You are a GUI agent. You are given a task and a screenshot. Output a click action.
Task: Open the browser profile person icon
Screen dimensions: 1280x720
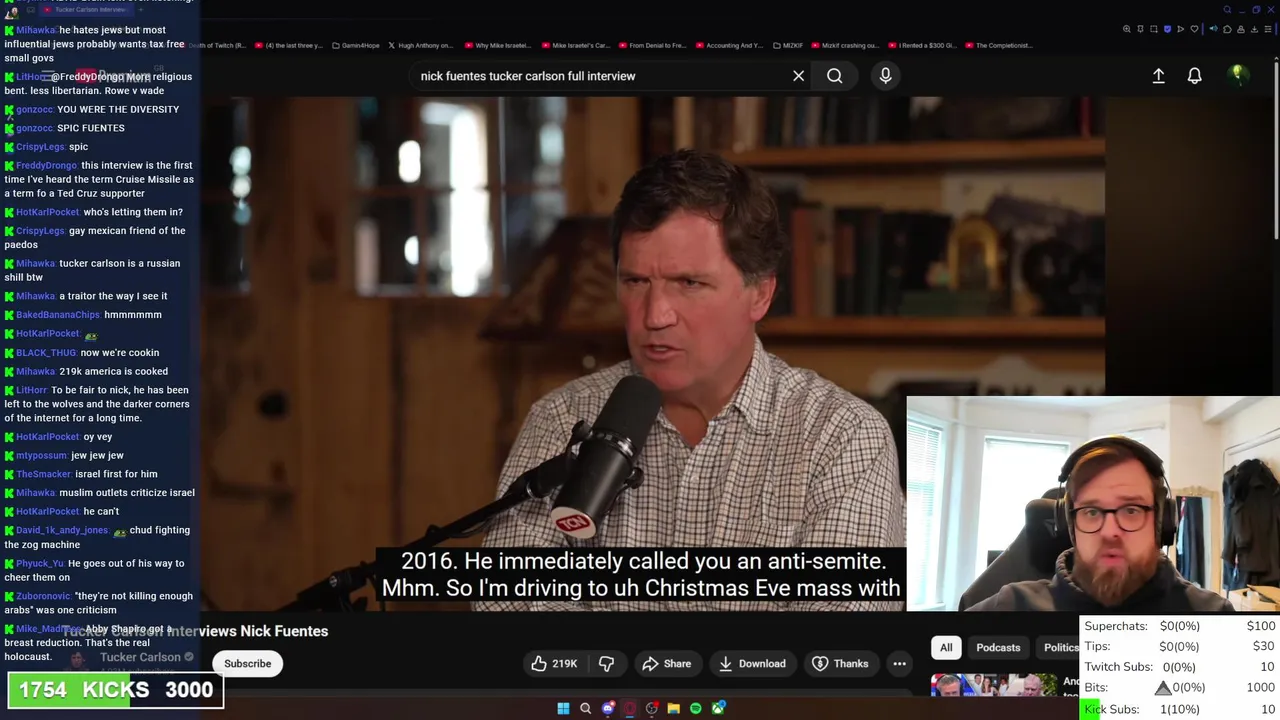click(1241, 29)
